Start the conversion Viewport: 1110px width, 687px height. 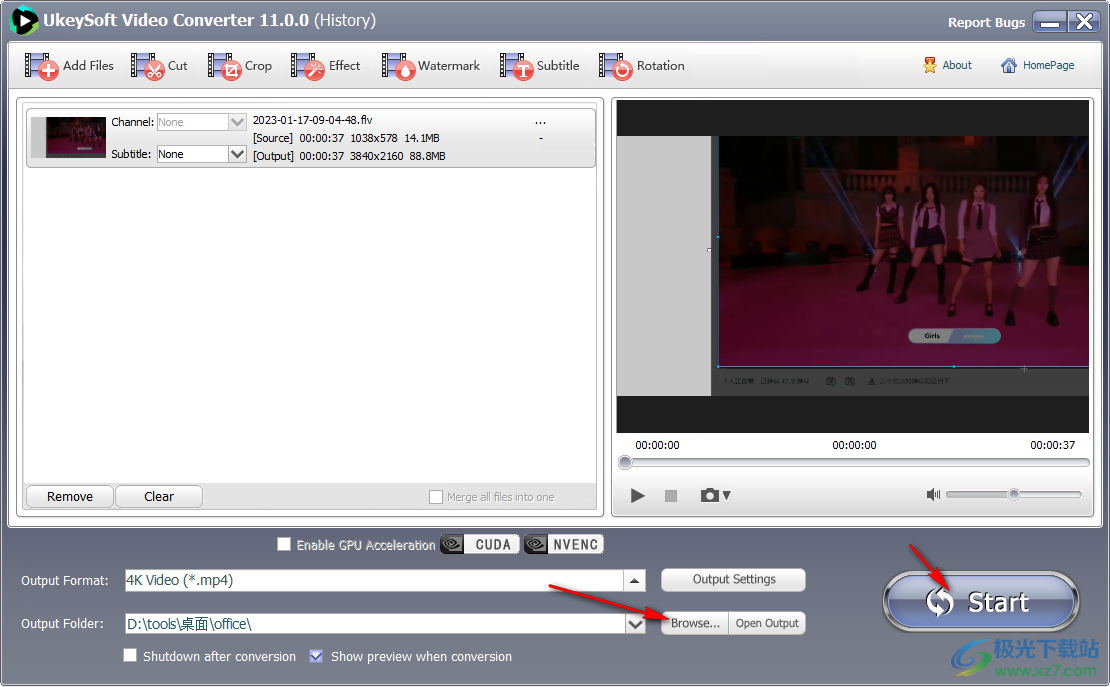981,601
